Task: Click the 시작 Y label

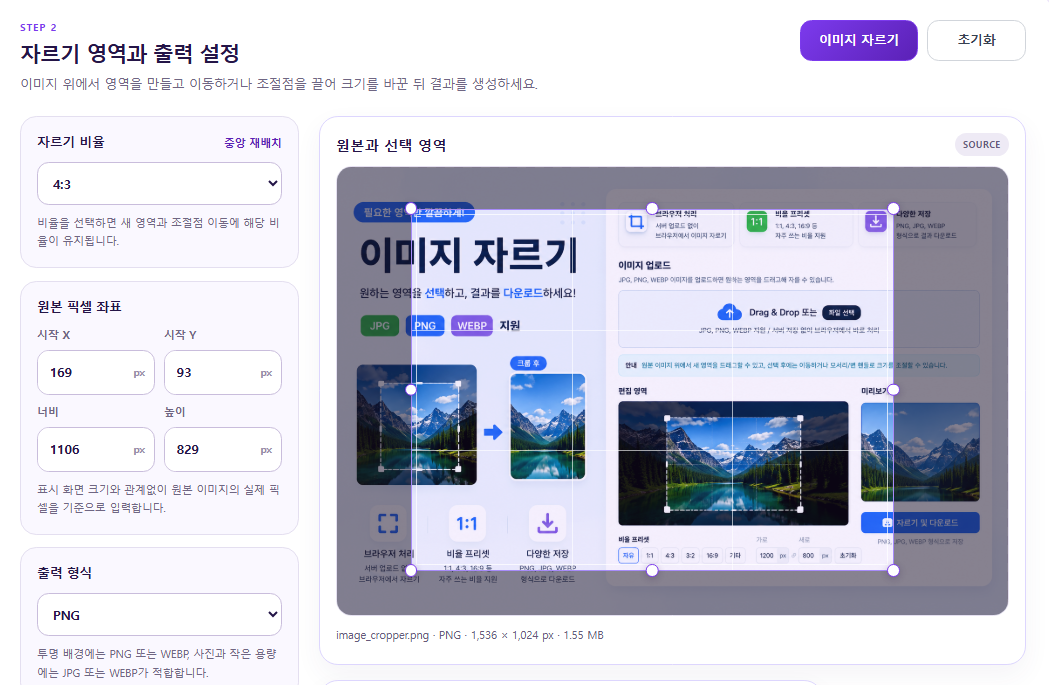Action: click(181, 334)
